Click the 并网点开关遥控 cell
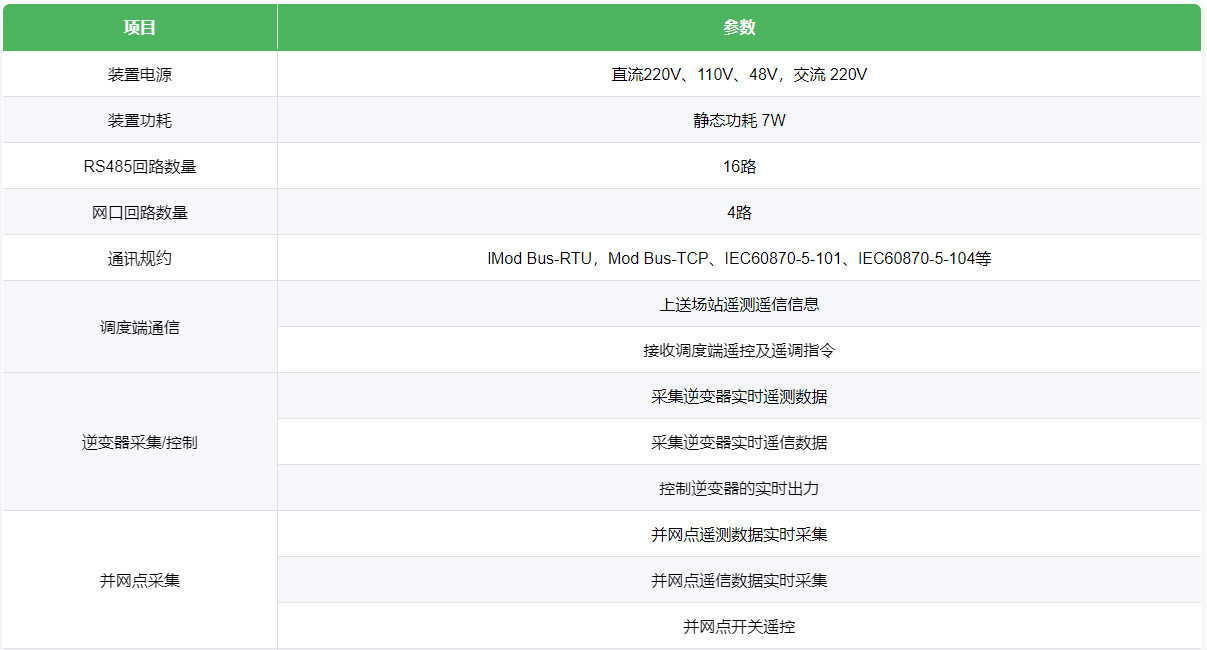Viewport: 1207px width, 650px height. tap(739, 626)
